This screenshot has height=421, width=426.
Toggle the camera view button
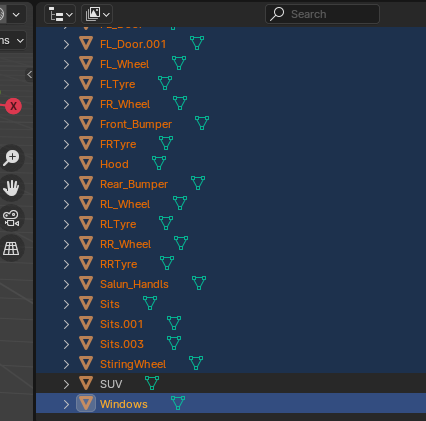click(11, 218)
